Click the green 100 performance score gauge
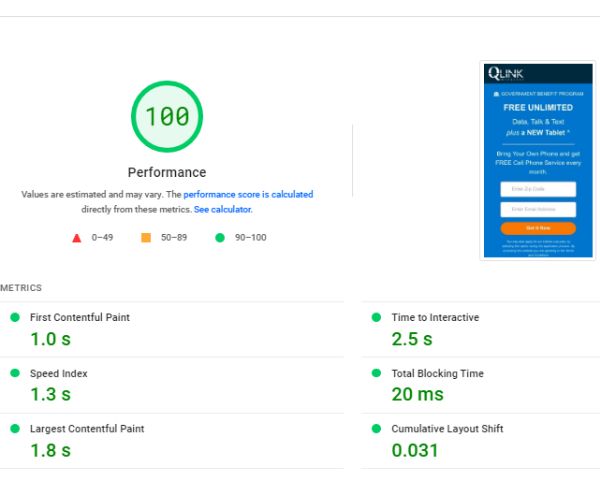This screenshot has width=600, height=500. [167, 116]
